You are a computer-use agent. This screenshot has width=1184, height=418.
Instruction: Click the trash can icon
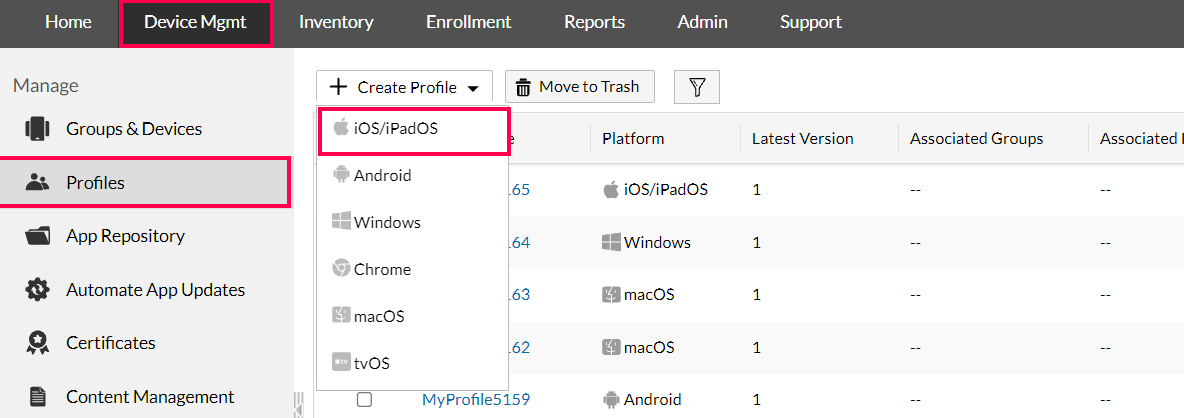[x=523, y=87]
